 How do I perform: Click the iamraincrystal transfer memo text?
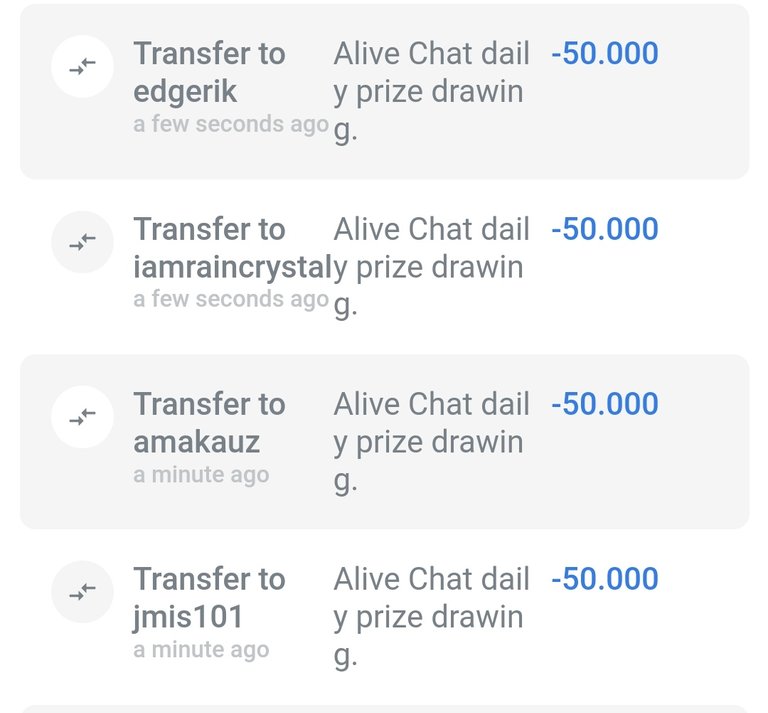(432, 267)
